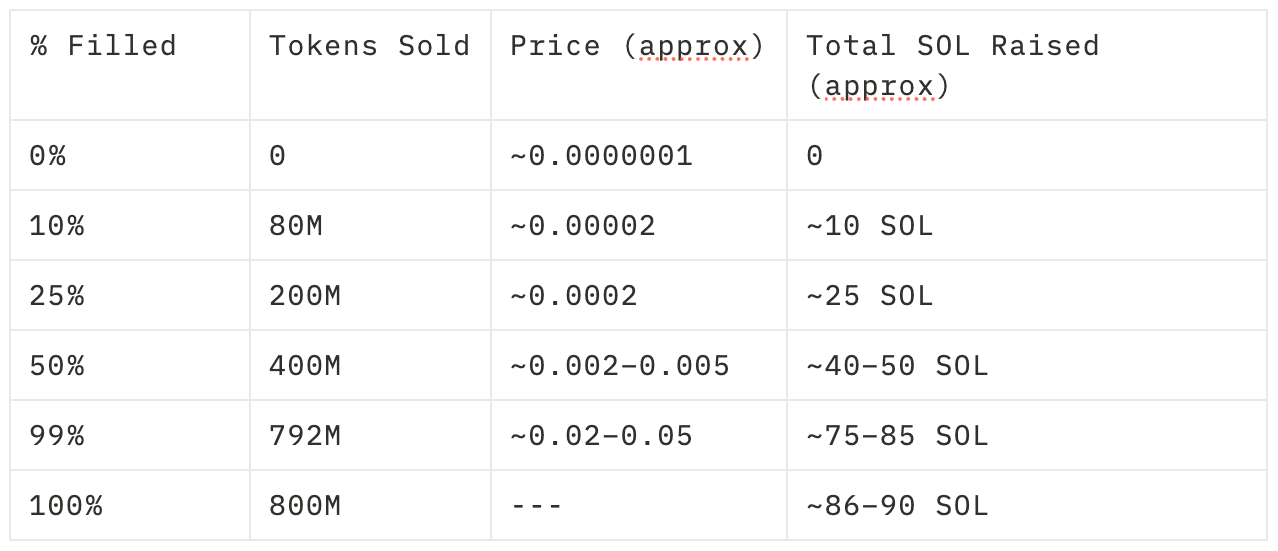The width and height of the screenshot is (1278, 551).
Task: Select the "~25 SOL" raised cell
Action: [869, 296]
